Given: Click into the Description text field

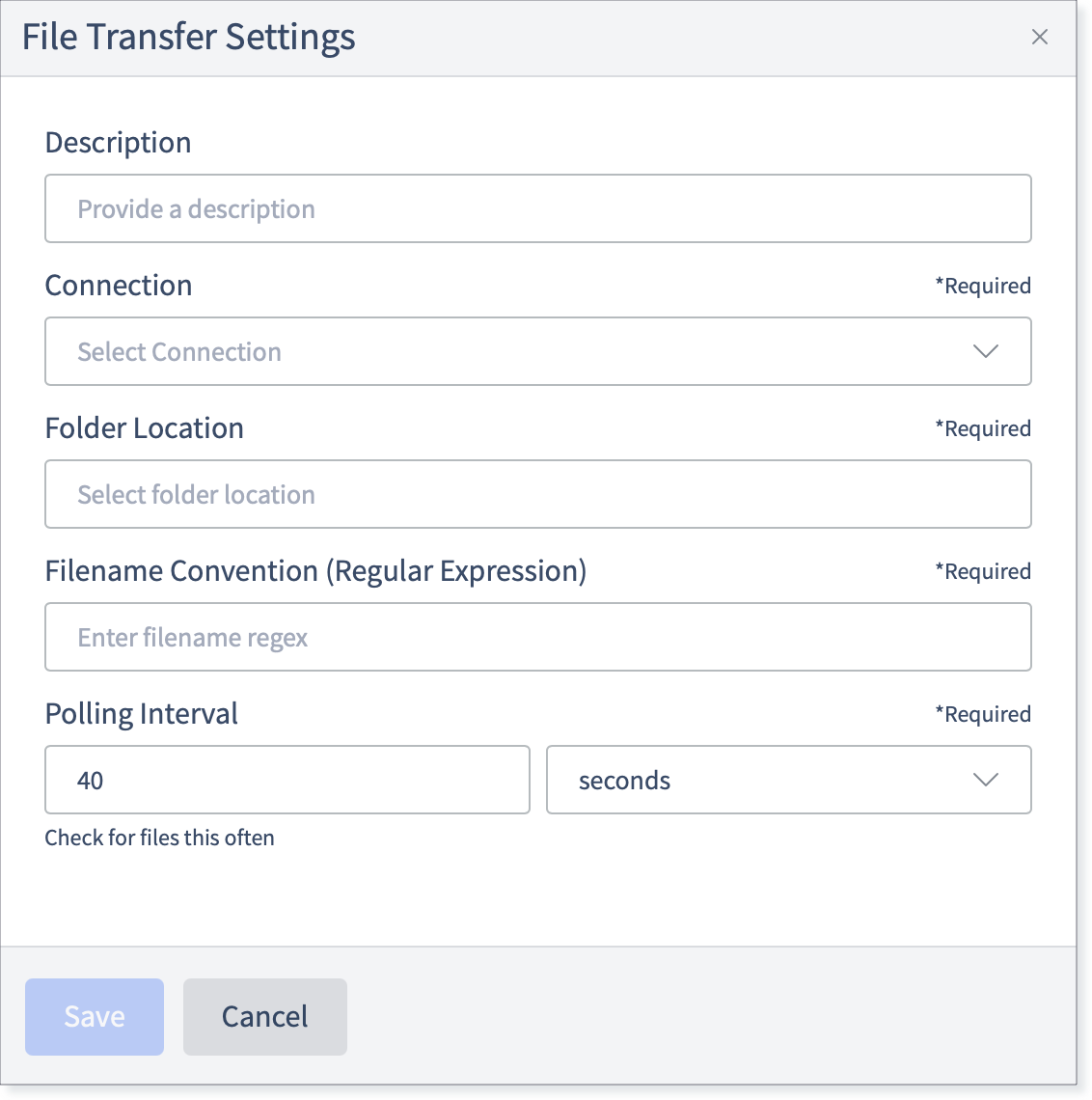Looking at the screenshot, I should point(538,208).
